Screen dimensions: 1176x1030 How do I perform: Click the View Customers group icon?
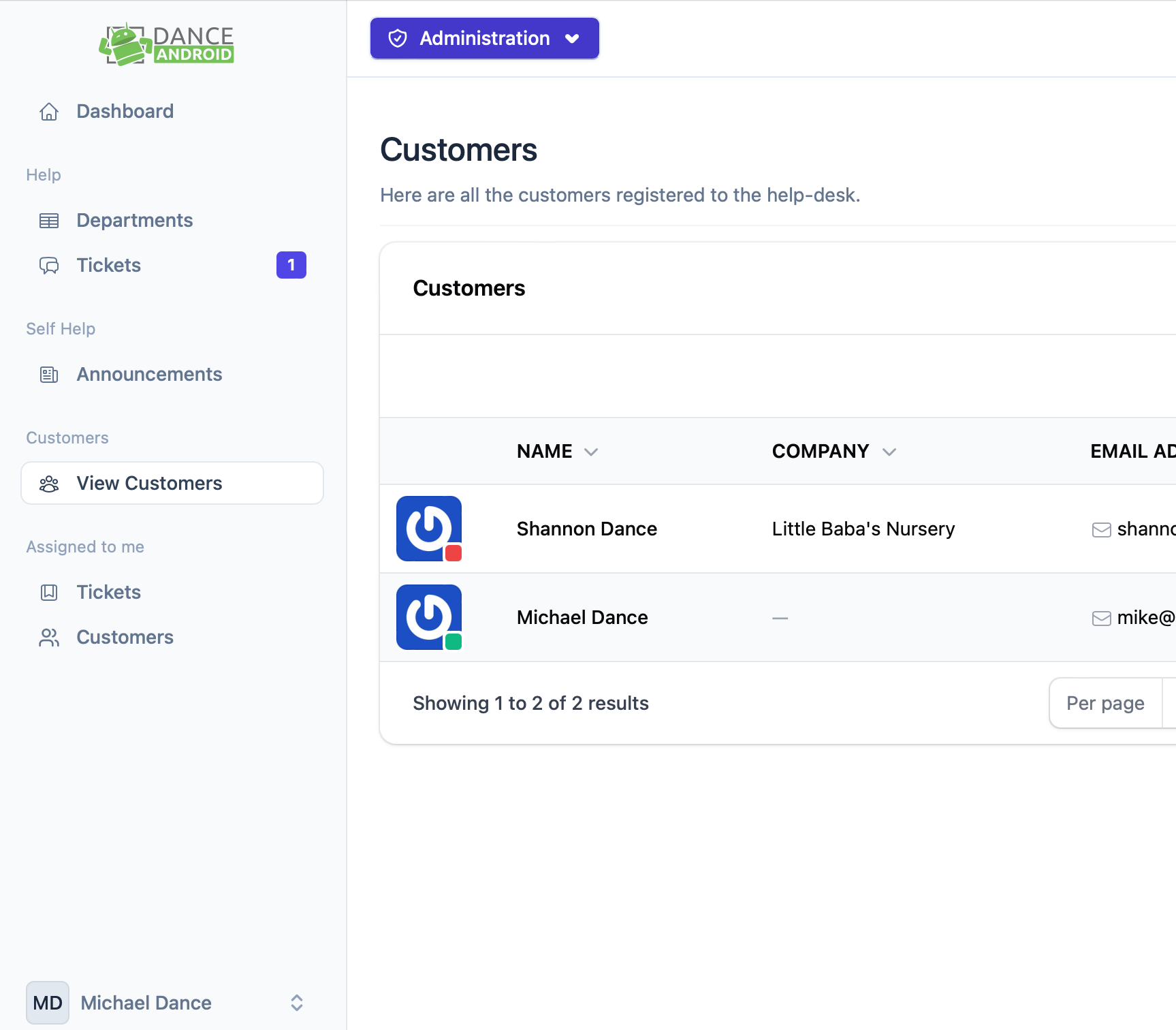tap(49, 484)
